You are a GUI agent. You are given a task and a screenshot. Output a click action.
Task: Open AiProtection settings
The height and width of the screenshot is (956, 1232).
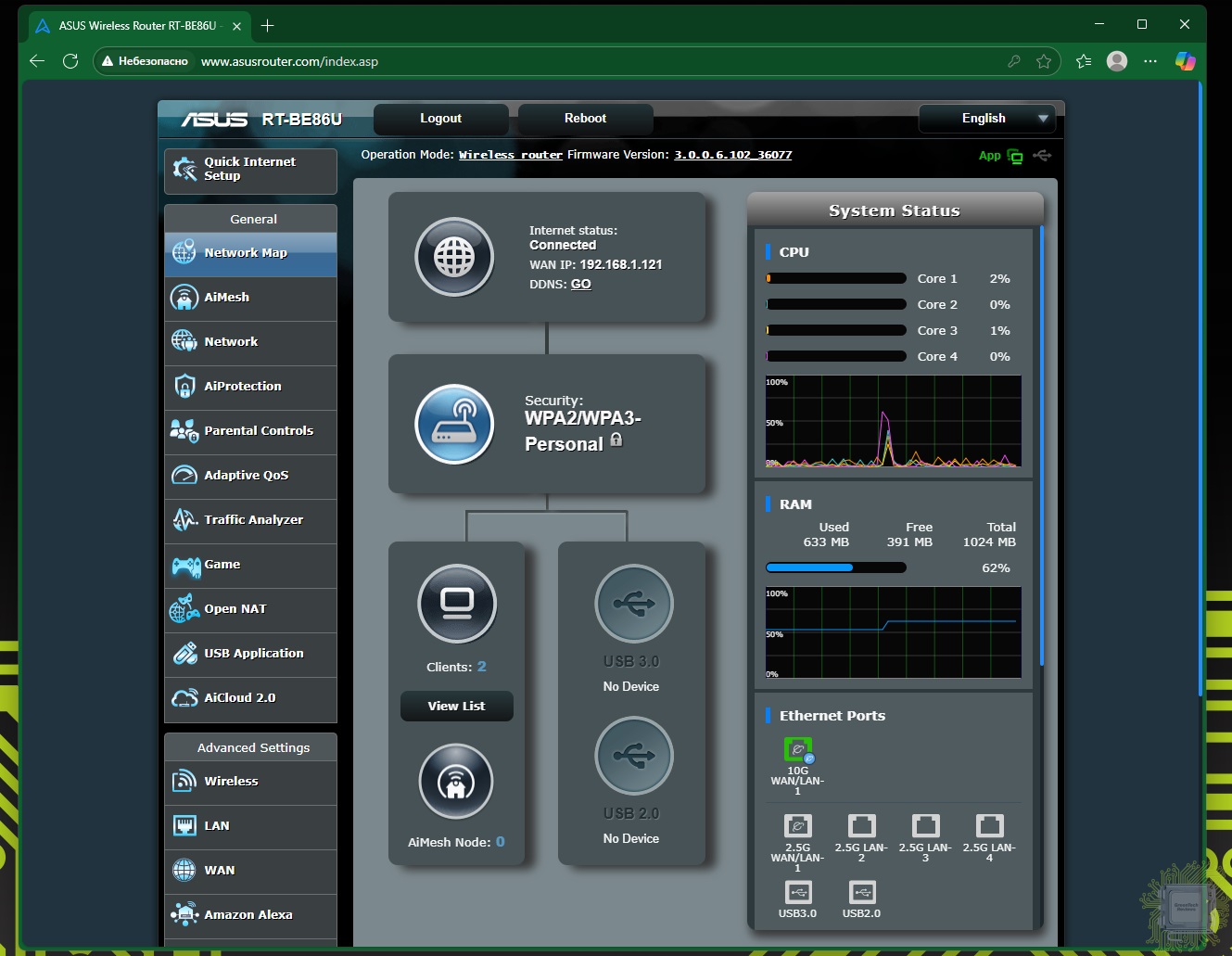click(250, 387)
